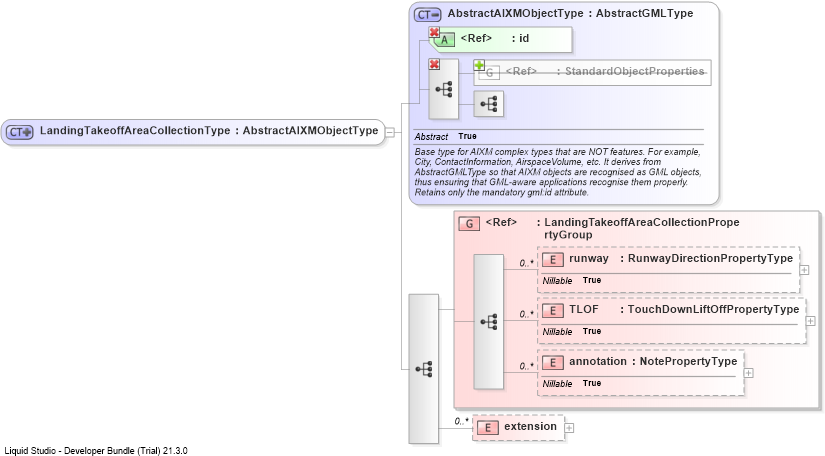Select LandingTakeoffAreaCollectionPropertyGroup reference label
This screenshot has height=456, width=825.
point(612,228)
